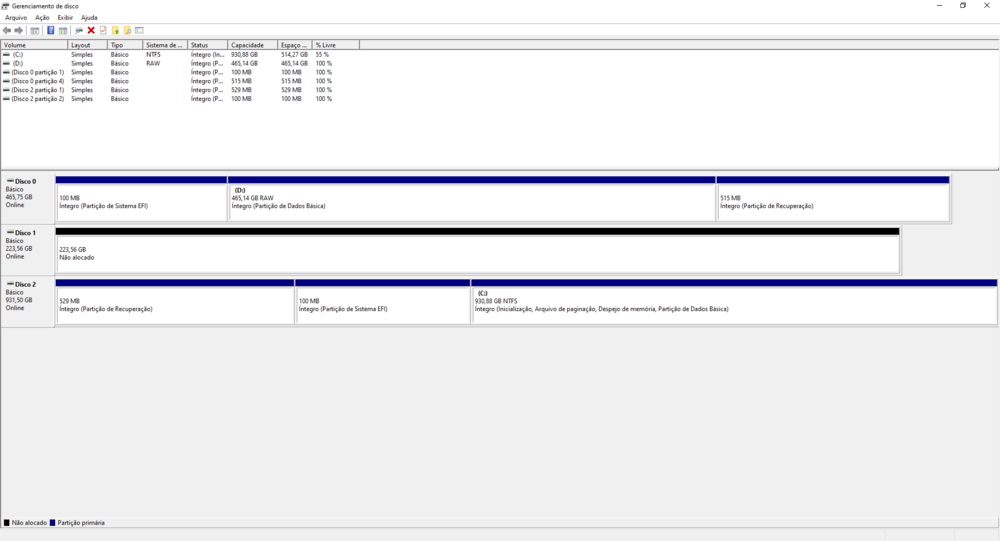Click the Forward arrow in the toolbar
The image size is (1000, 541).
coord(19,31)
